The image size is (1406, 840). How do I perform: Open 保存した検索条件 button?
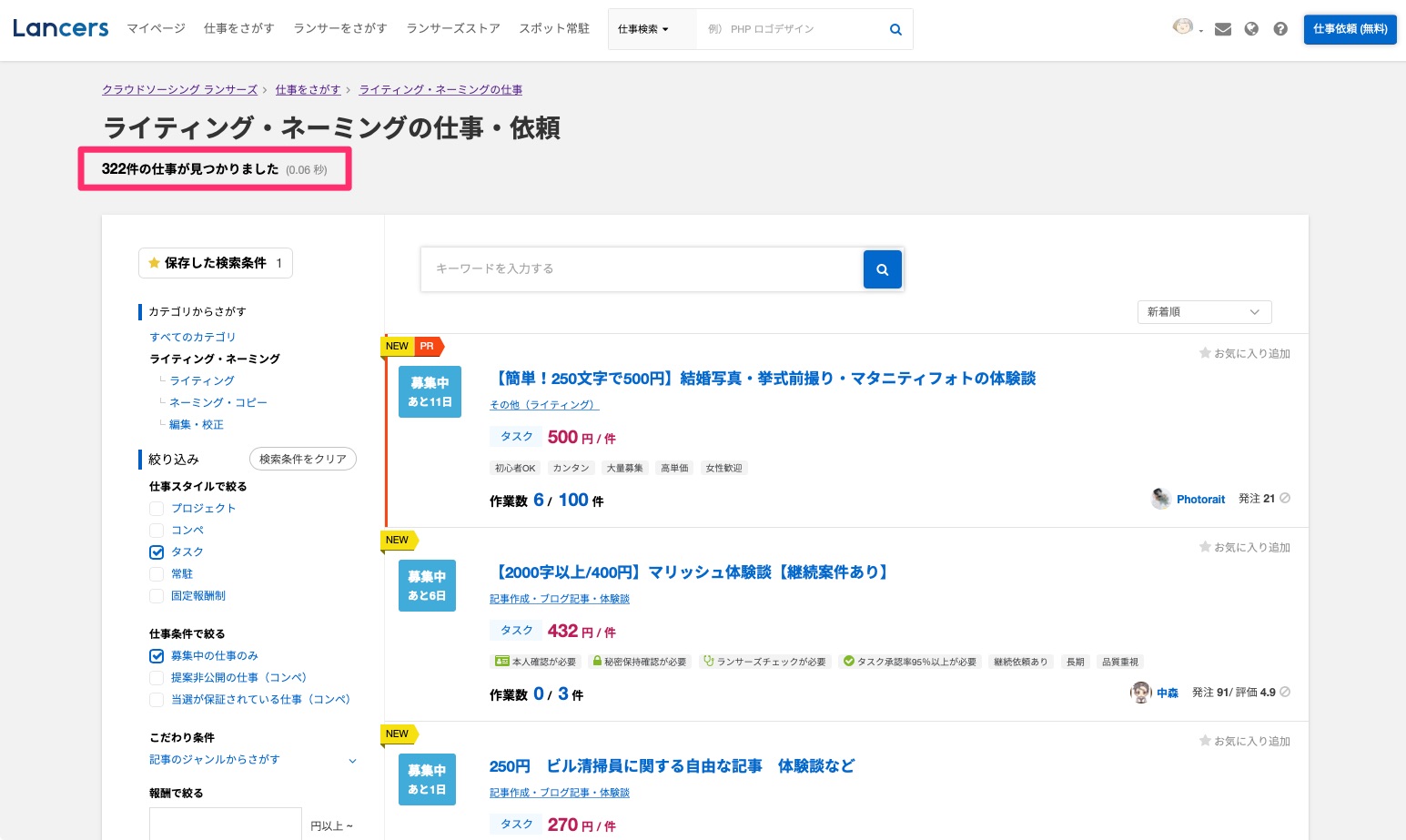[x=216, y=263]
